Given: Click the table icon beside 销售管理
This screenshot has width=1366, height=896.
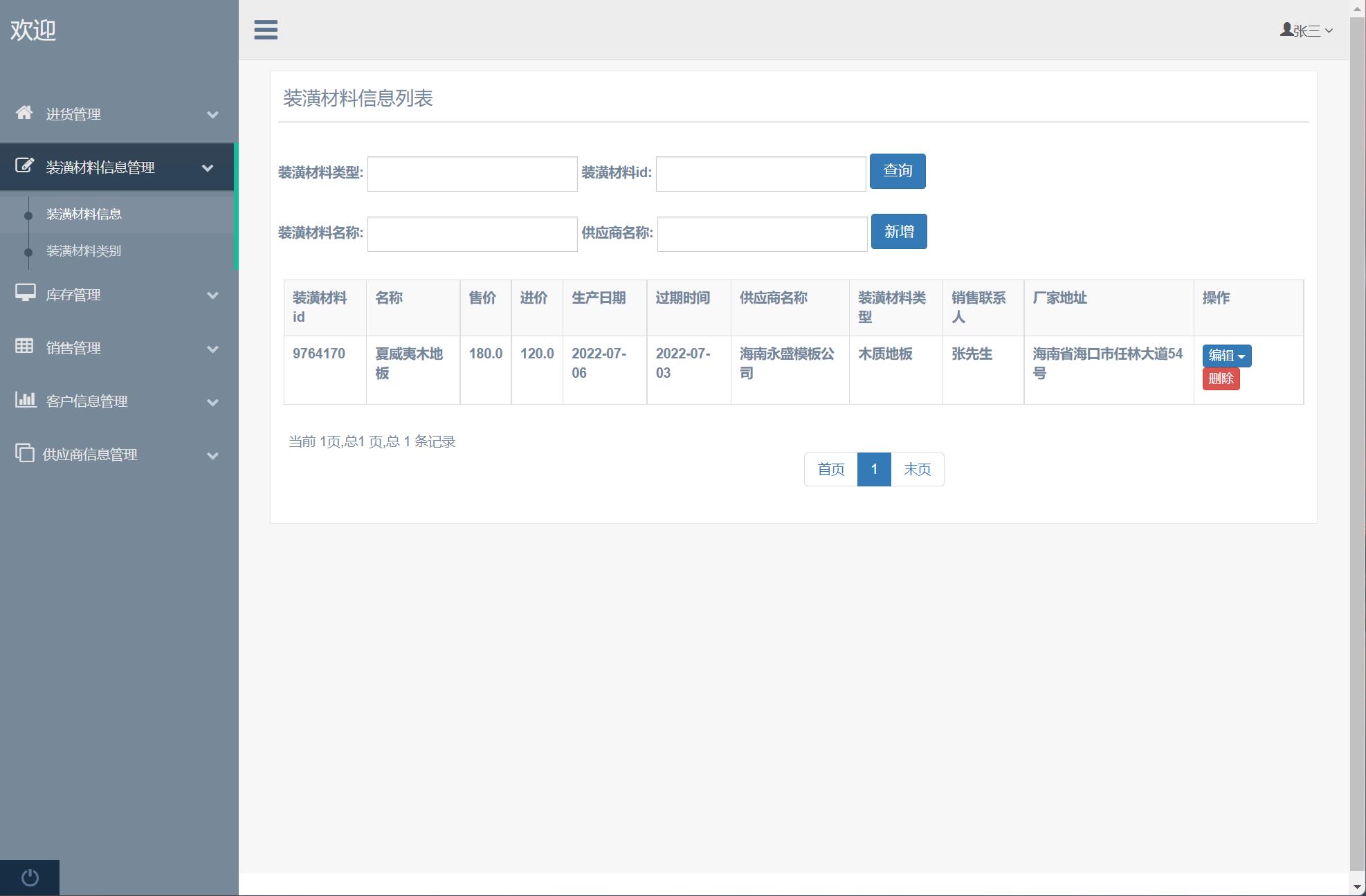Looking at the screenshot, I should 25,347.
